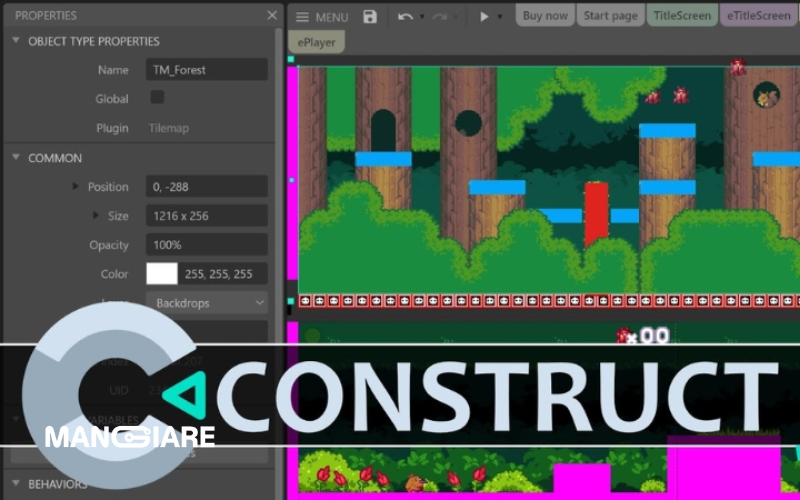Open the preview options dropdown arrow

tap(500, 17)
